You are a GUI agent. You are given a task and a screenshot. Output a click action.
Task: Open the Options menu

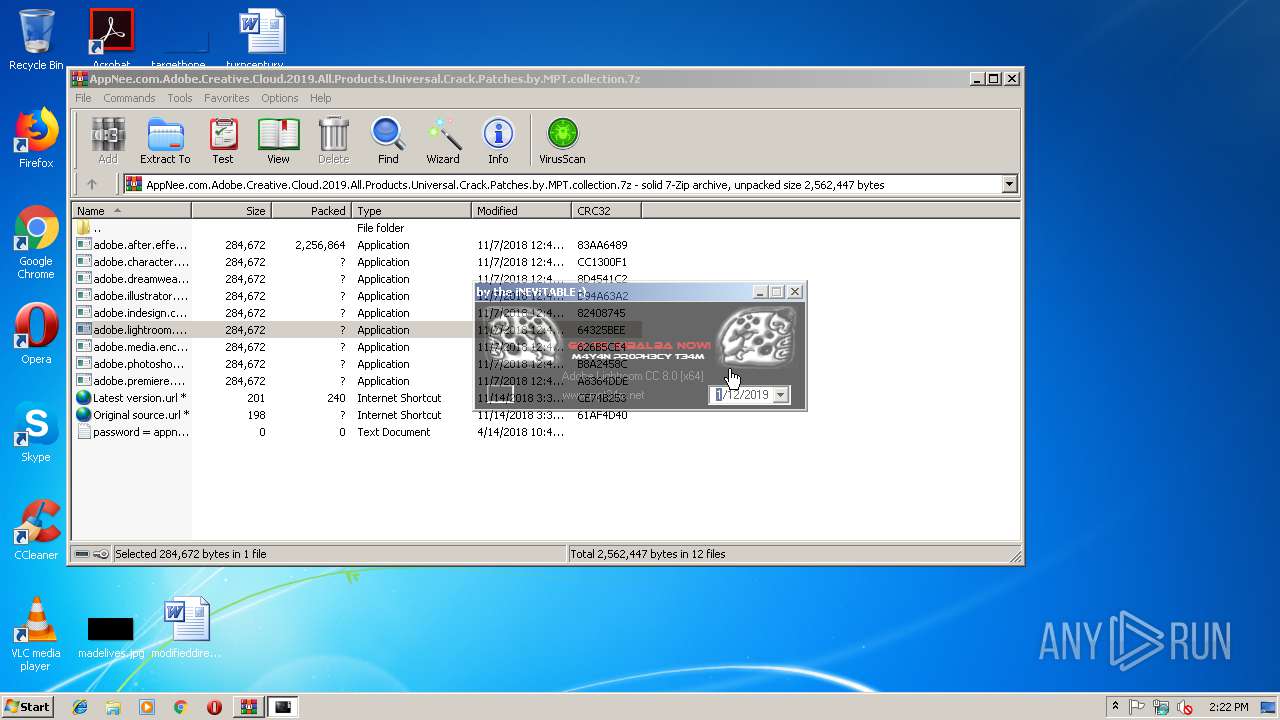click(280, 98)
